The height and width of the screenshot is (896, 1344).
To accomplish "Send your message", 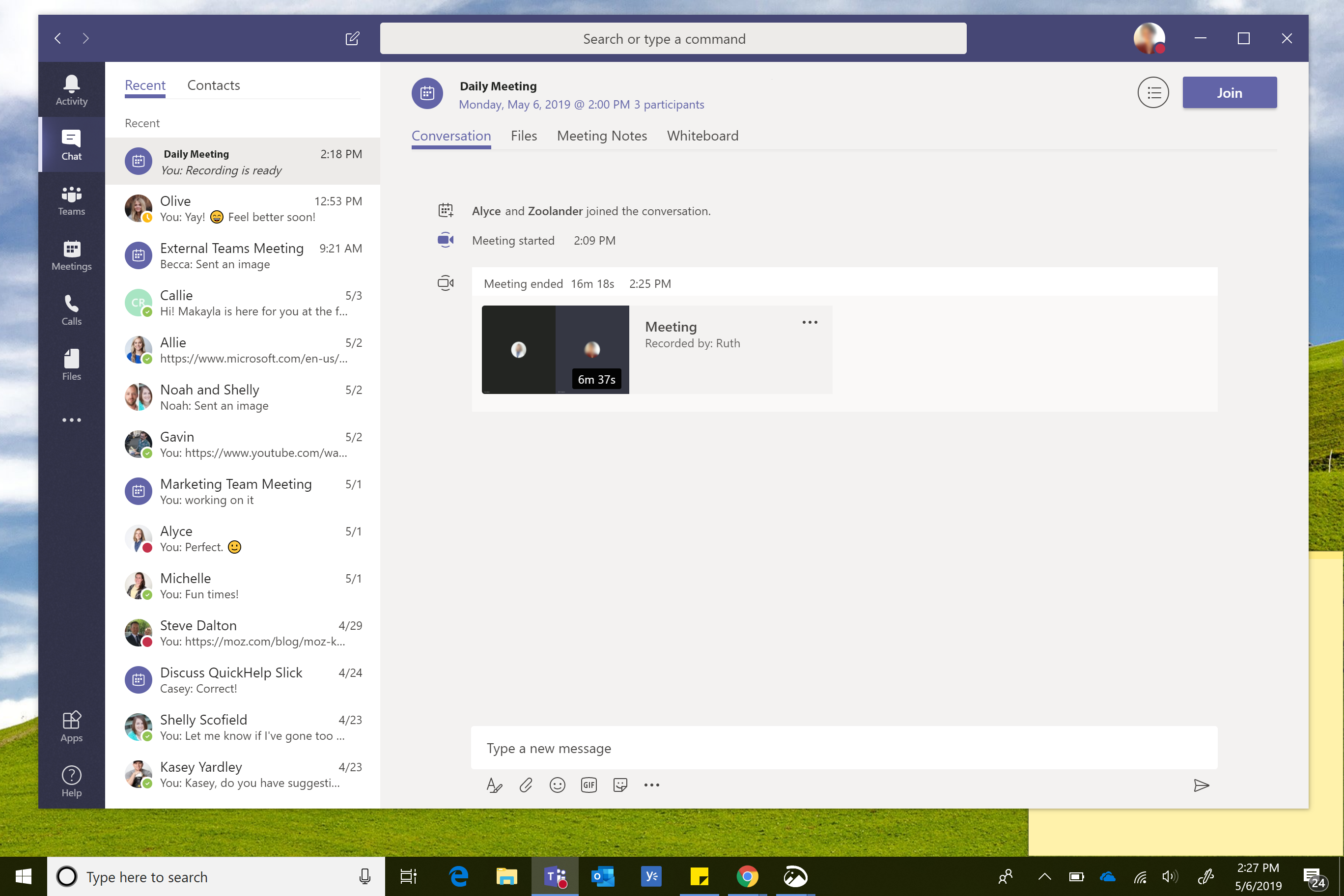I will [1202, 785].
